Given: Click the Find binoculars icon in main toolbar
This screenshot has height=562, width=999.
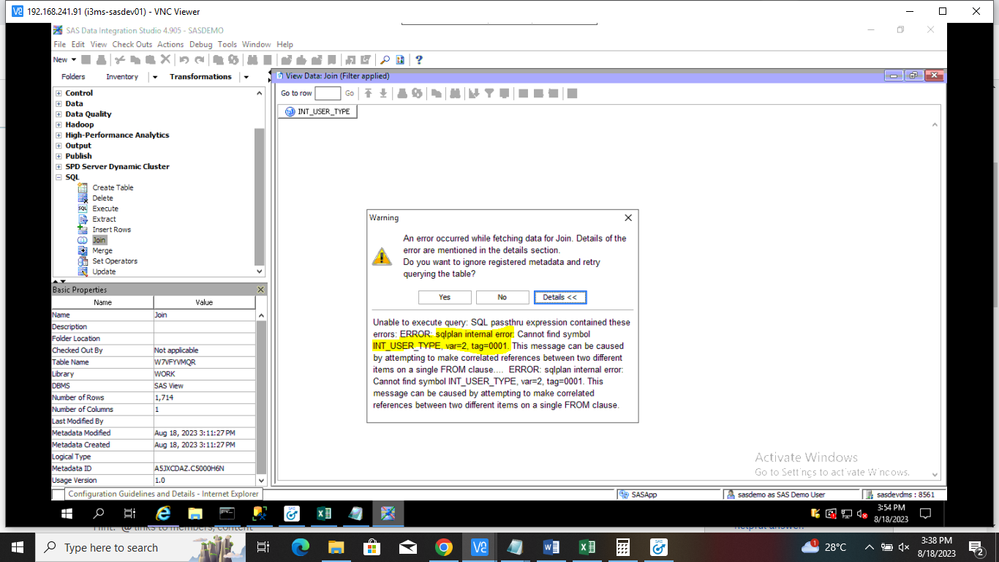Looking at the screenshot, I should point(252,60).
